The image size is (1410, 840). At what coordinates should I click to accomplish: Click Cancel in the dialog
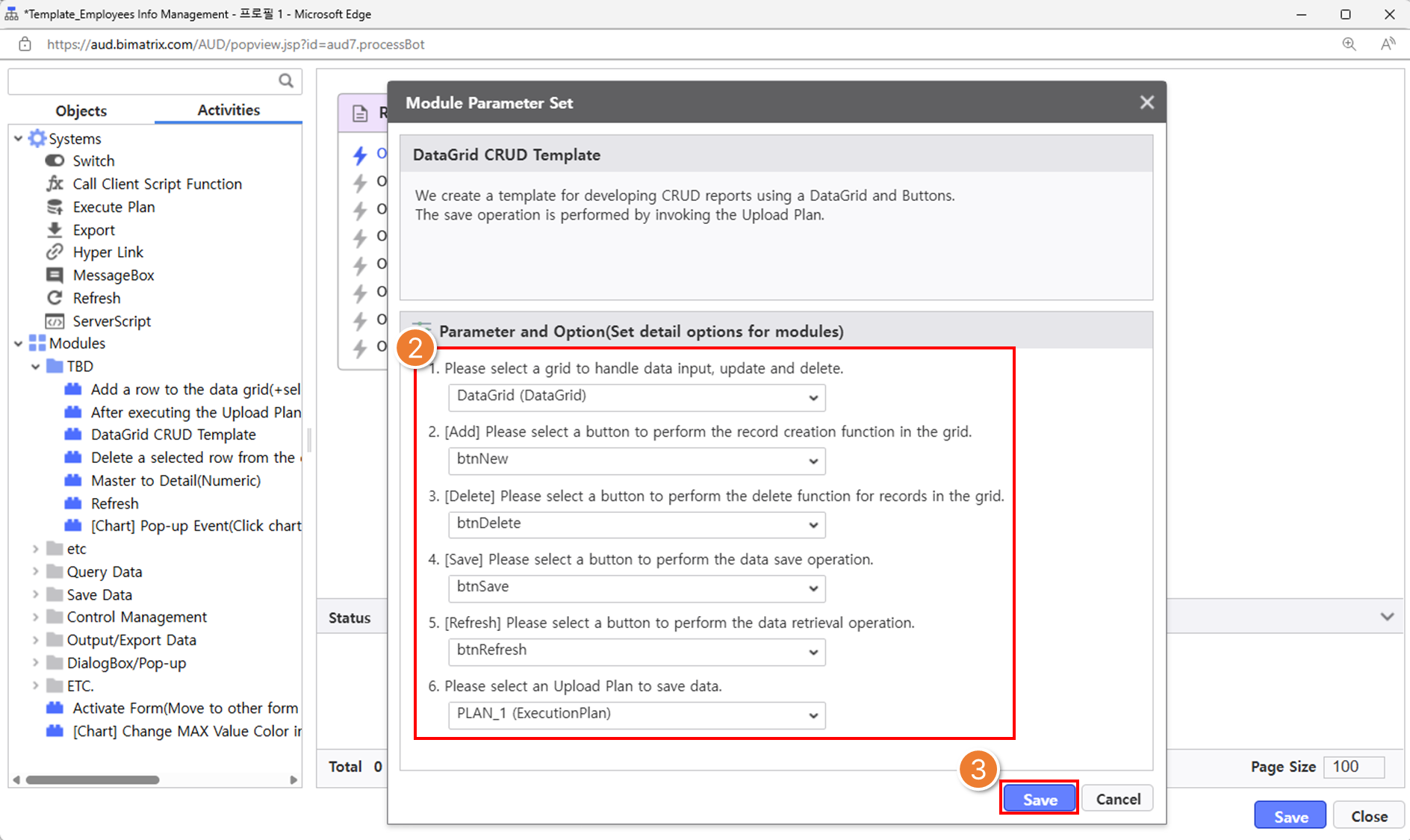(x=1118, y=799)
